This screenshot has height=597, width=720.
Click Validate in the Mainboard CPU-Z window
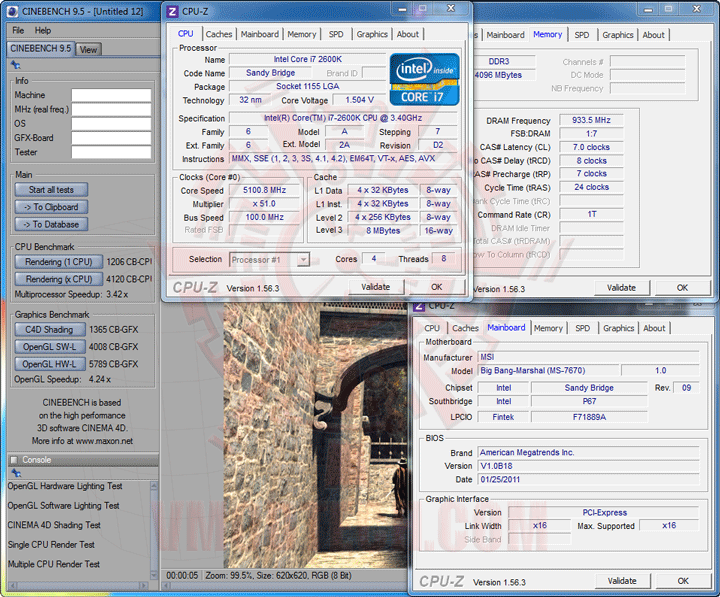click(x=621, y=581)
